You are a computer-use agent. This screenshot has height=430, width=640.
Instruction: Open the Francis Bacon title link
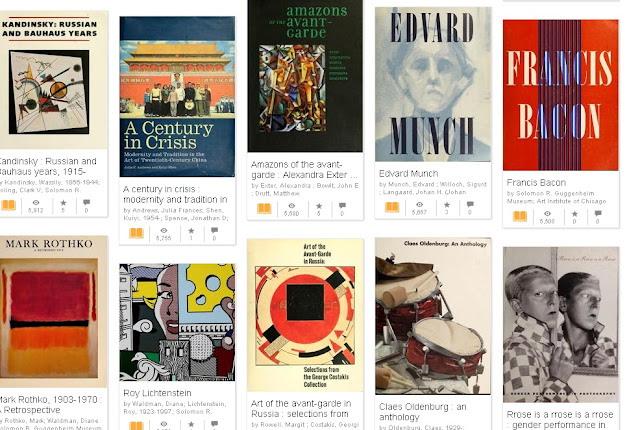tap(536, 183)
